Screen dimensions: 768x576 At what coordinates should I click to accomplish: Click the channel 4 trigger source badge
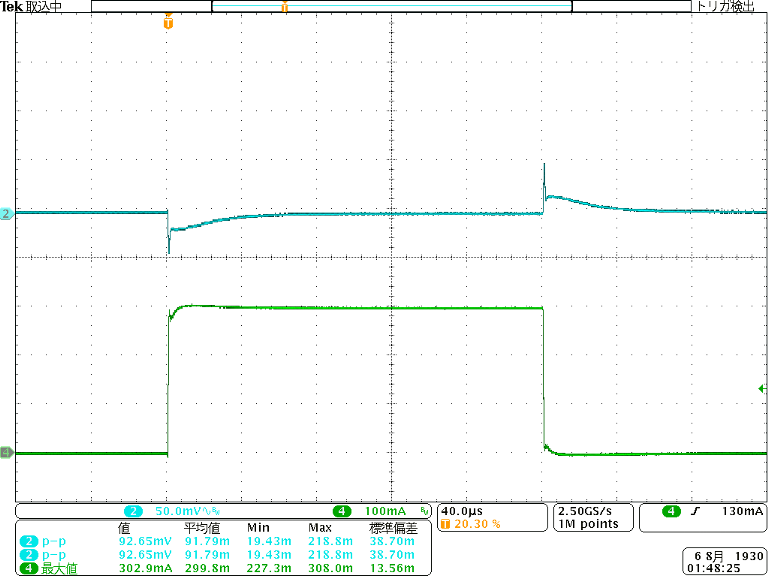point(671,511)
